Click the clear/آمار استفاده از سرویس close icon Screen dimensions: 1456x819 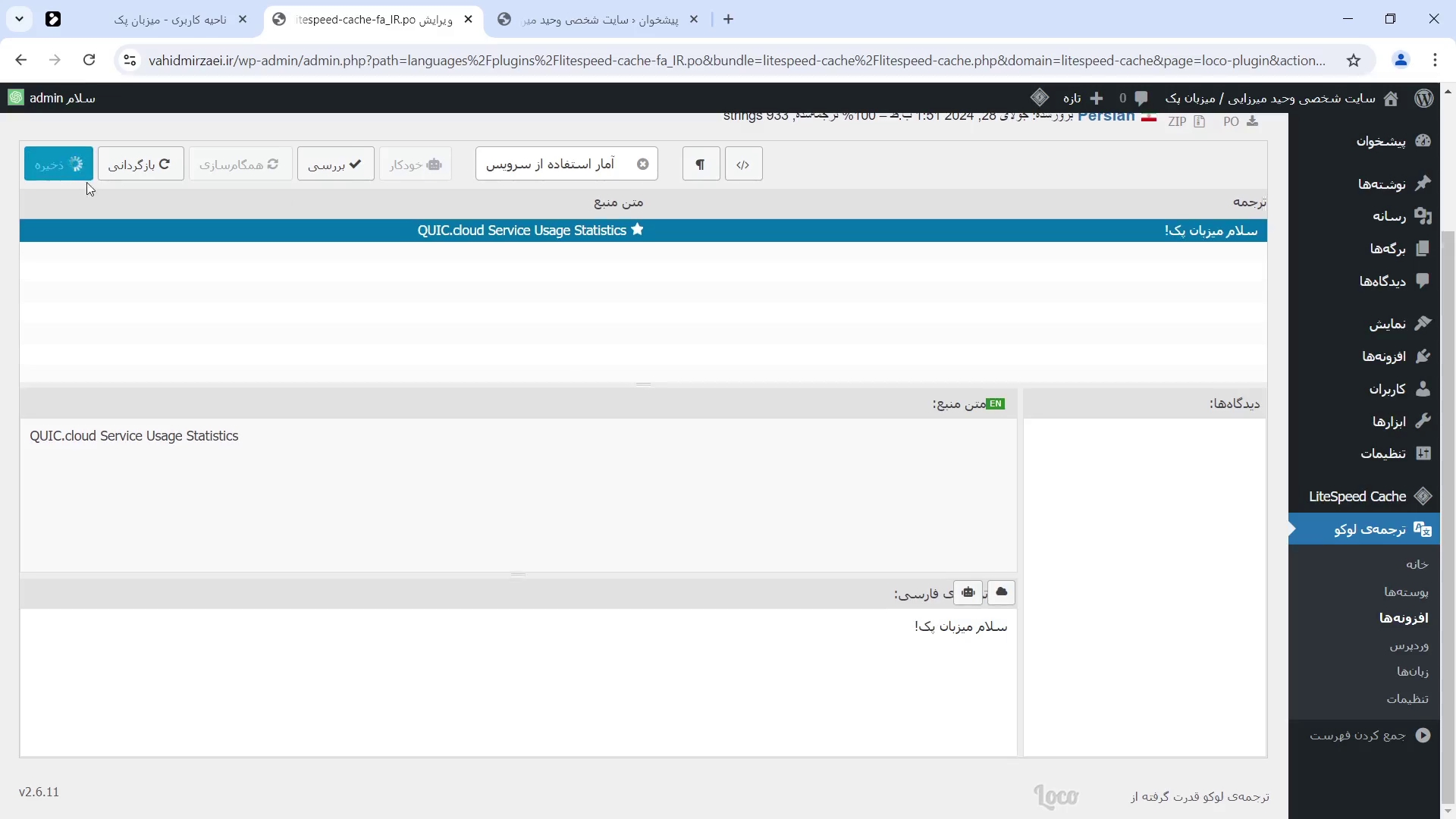[x=645, y=164]
